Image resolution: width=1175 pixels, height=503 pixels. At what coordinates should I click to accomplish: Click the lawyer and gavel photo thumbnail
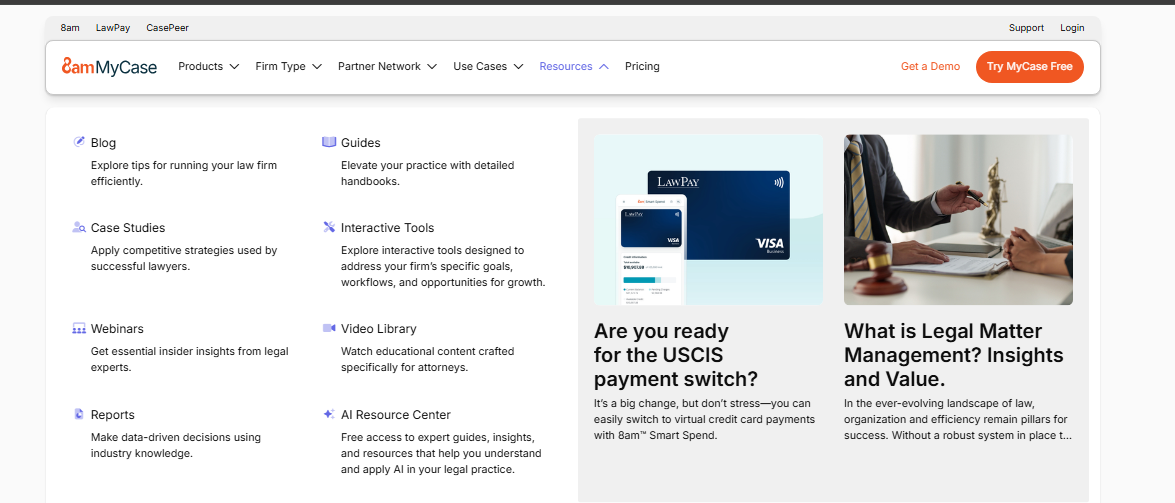coord(958,220)
